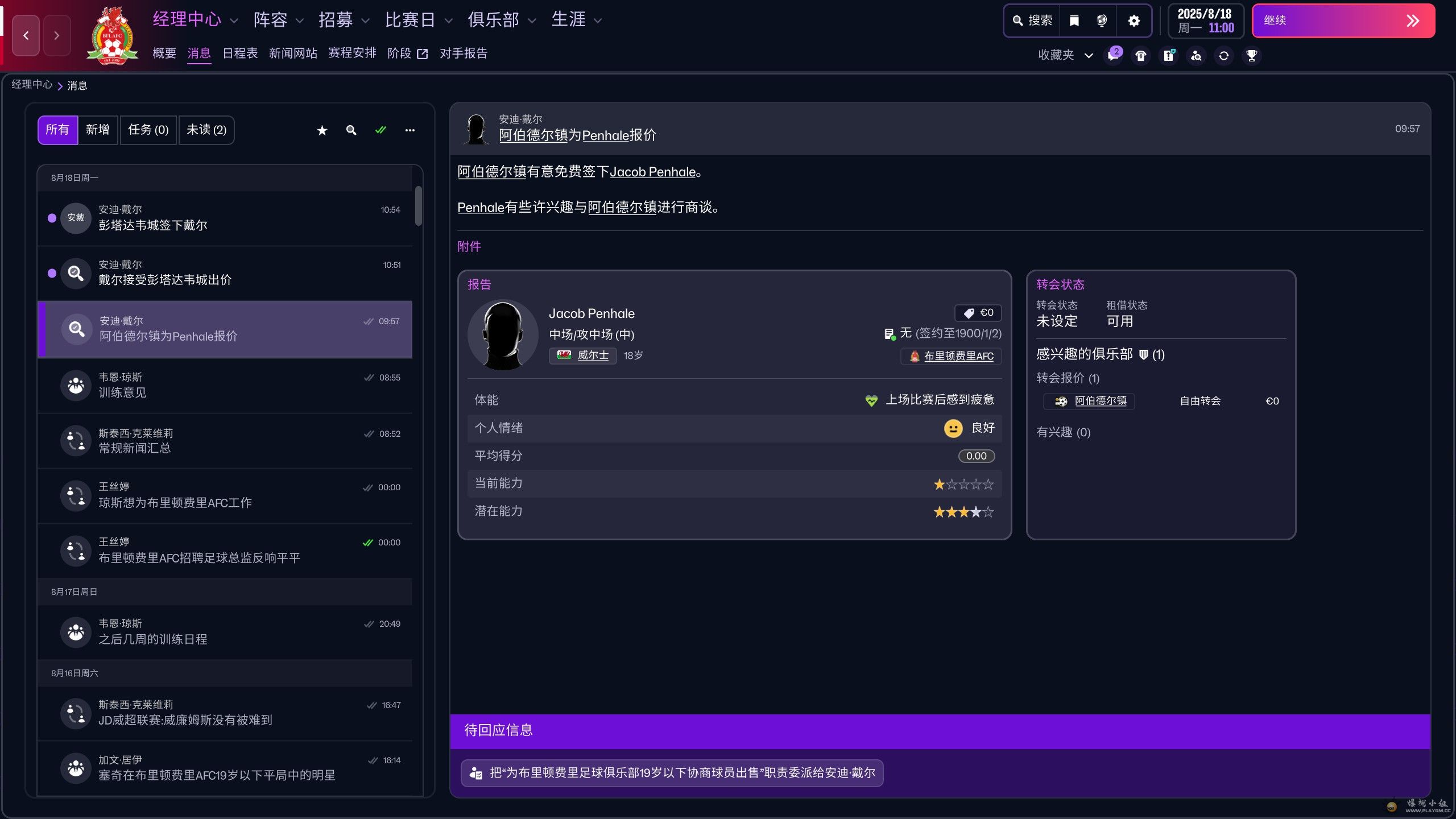Click the shirt kit icon in shortcut bar

1140,55
